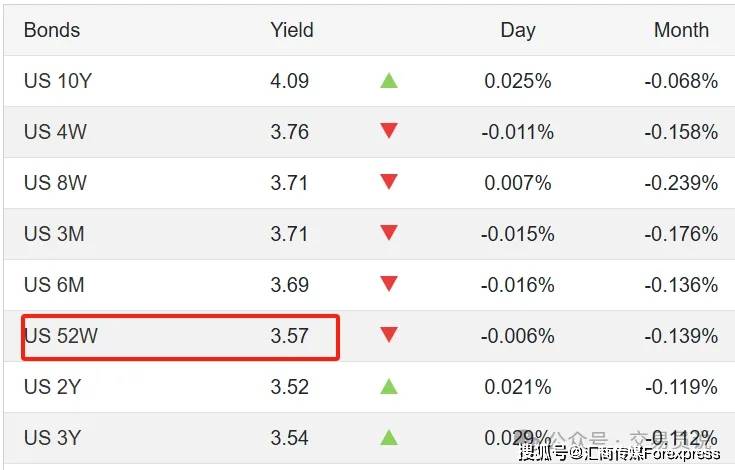
Task: Sort by the Bonds column header
Action: [x=50, y=30]
